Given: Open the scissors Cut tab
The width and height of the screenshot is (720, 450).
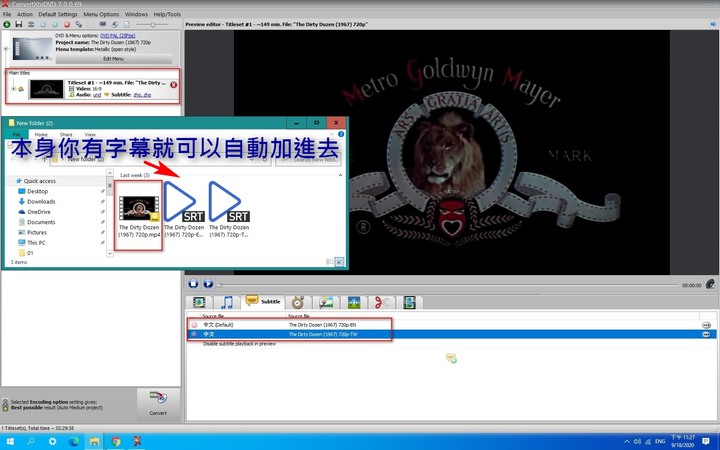Looking at the screenshot, I should [381, 302].
